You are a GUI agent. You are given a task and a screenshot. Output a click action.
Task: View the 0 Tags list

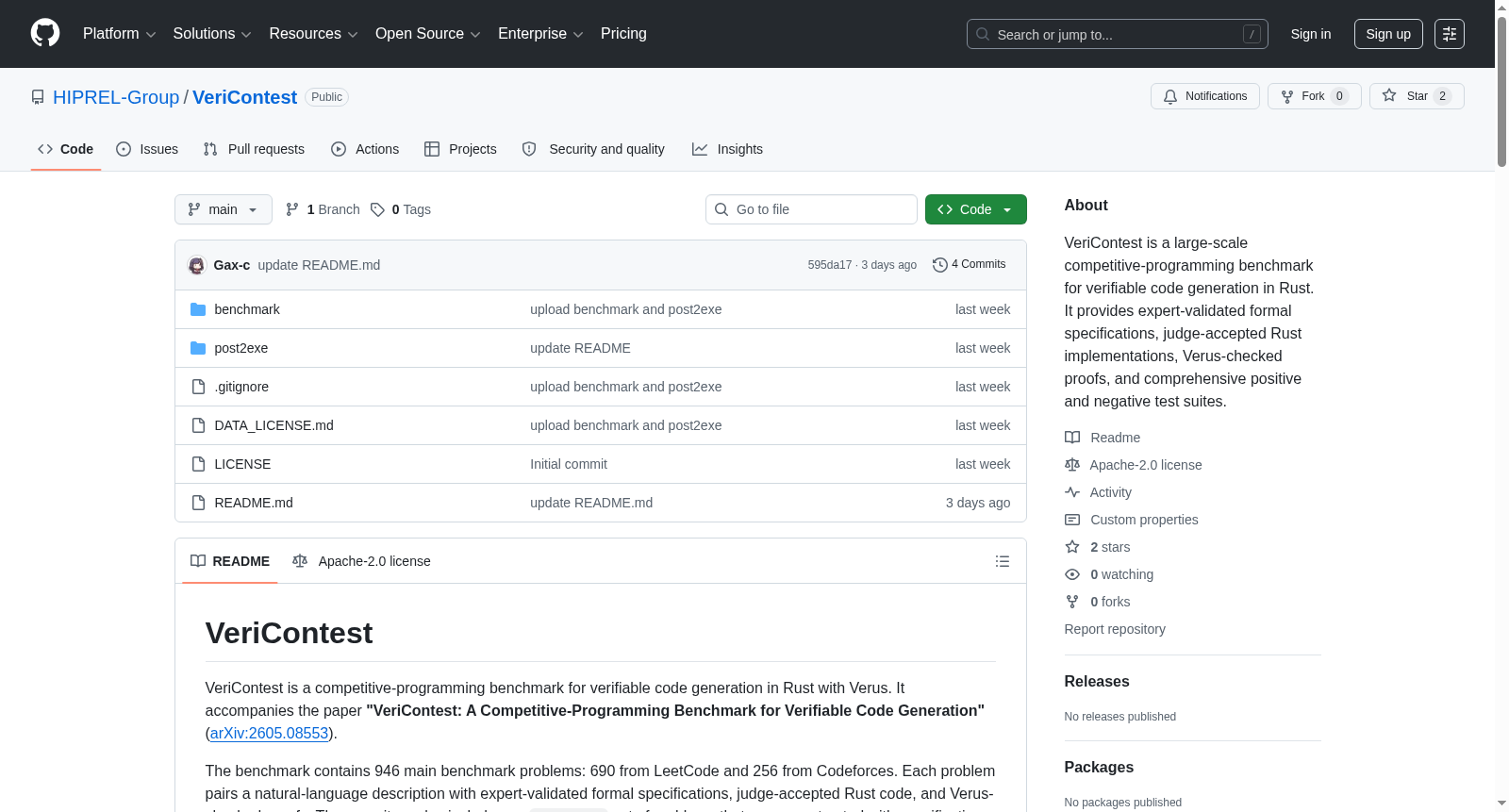(401, 209)
